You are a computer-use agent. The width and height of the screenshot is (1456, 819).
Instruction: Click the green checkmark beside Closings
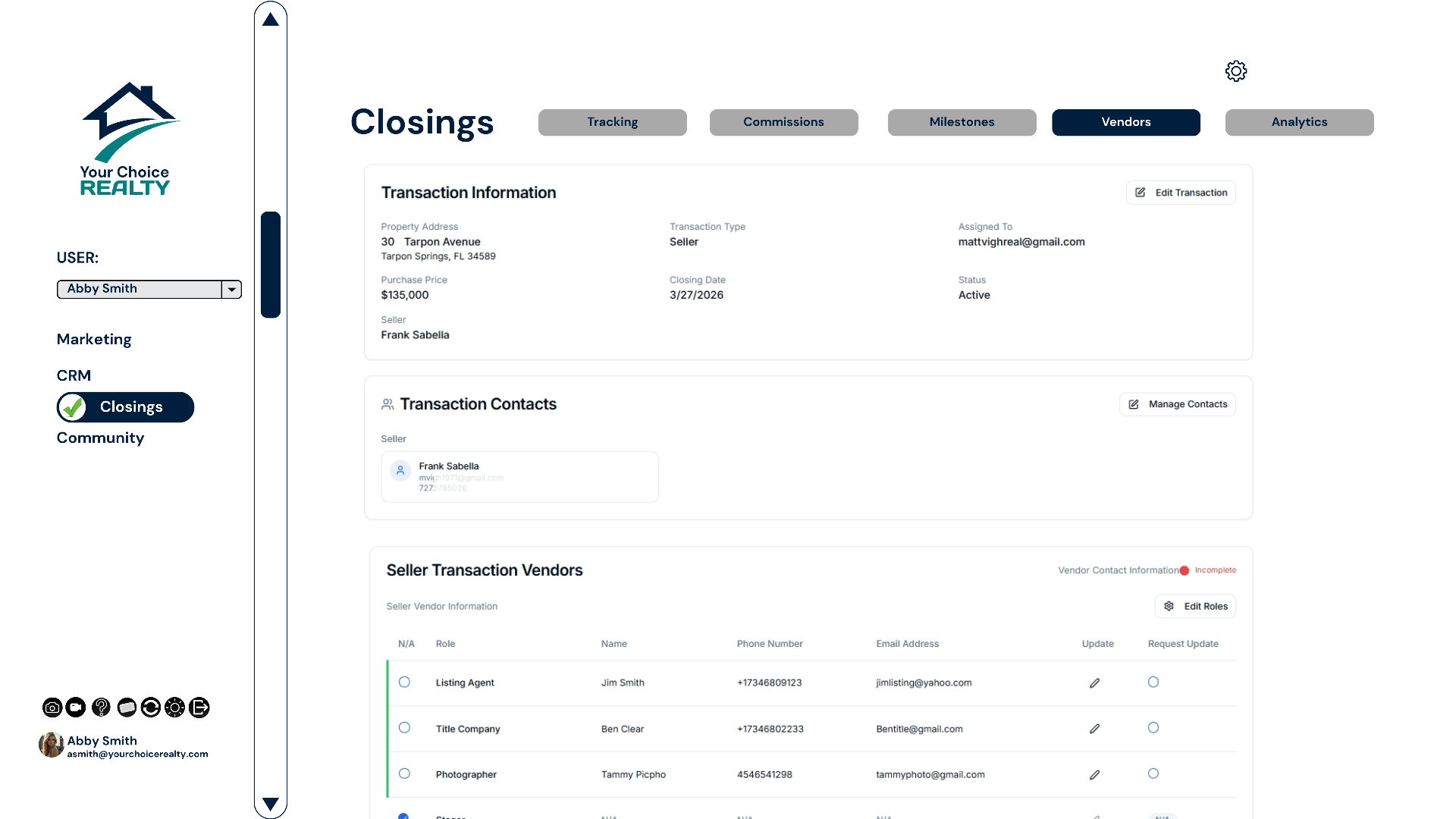[x=73, y=407]
